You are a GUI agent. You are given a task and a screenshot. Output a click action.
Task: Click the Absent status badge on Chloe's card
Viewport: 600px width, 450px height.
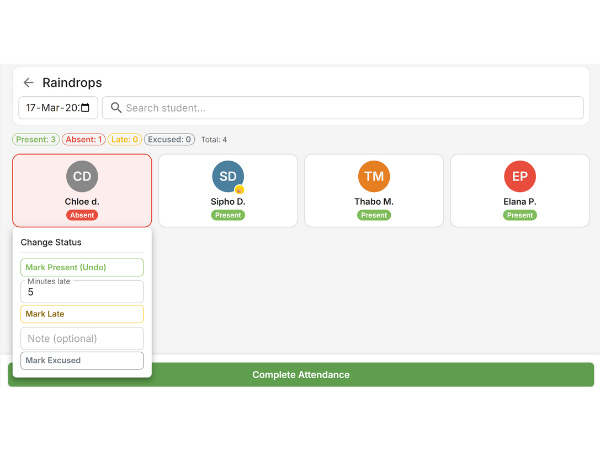[82, 215]
